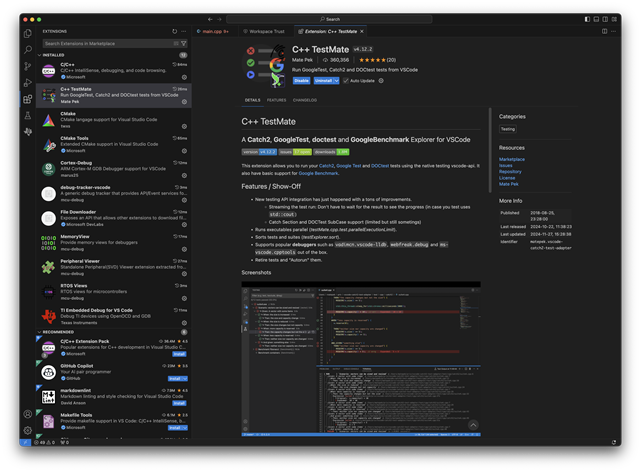Select the Details tab
Screen dimensions: 640x471
pyautogui.click(x=253, y=100)
